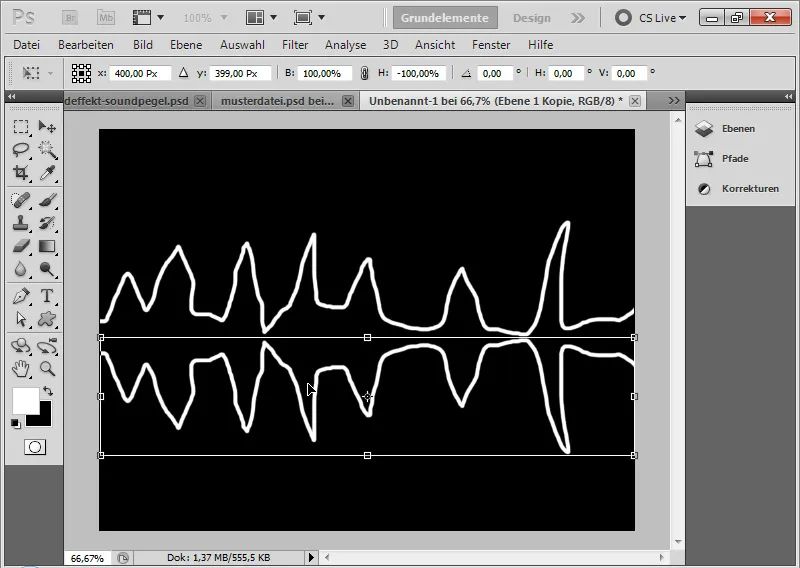
Task: Click the reference point location grid
Action: (81, 73)
